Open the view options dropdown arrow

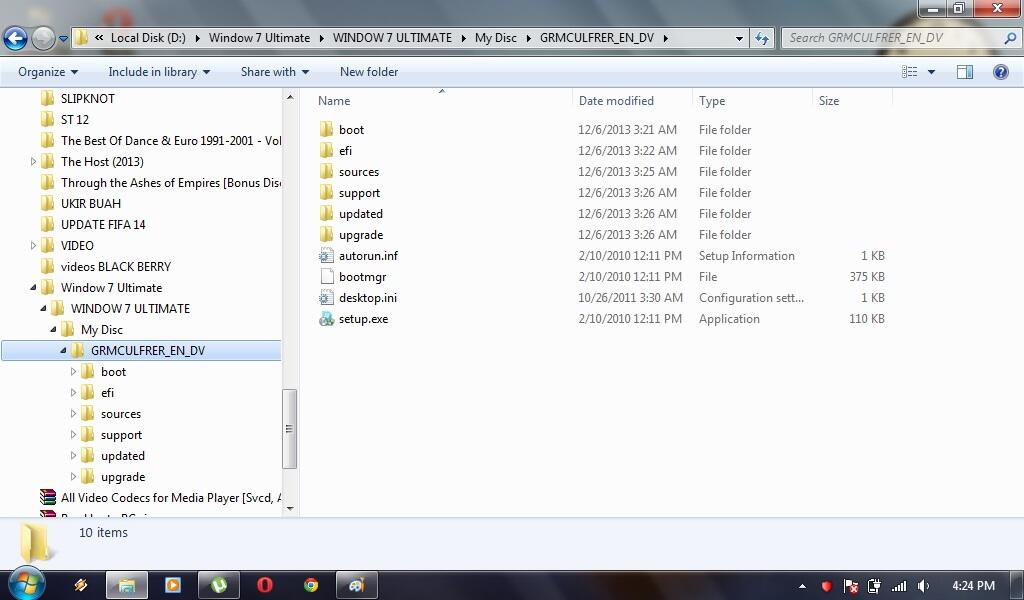click(931, 72)
